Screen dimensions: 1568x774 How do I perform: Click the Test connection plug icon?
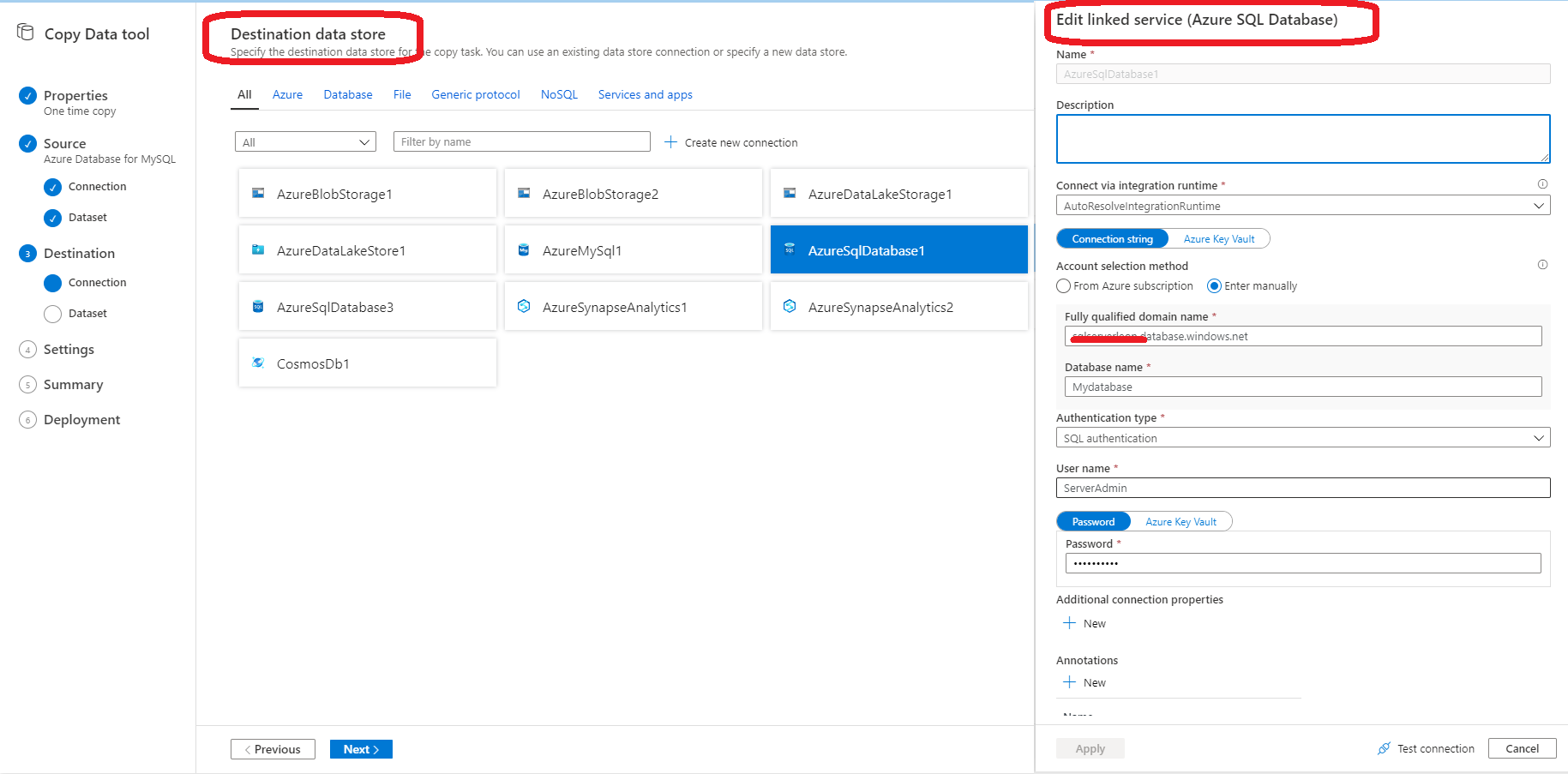coord(1384,748)
